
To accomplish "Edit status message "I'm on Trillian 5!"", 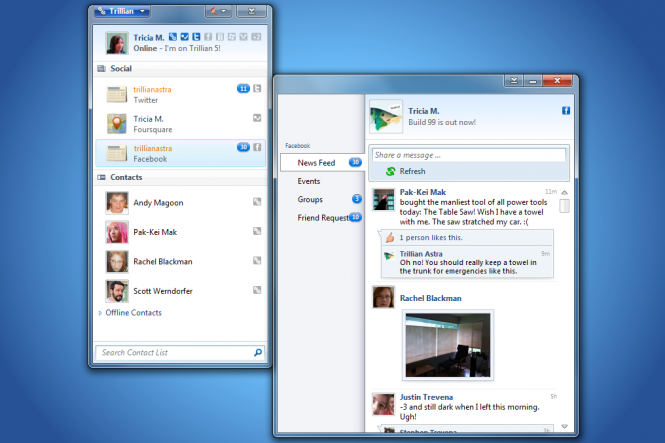I will (x=193, y=48).
